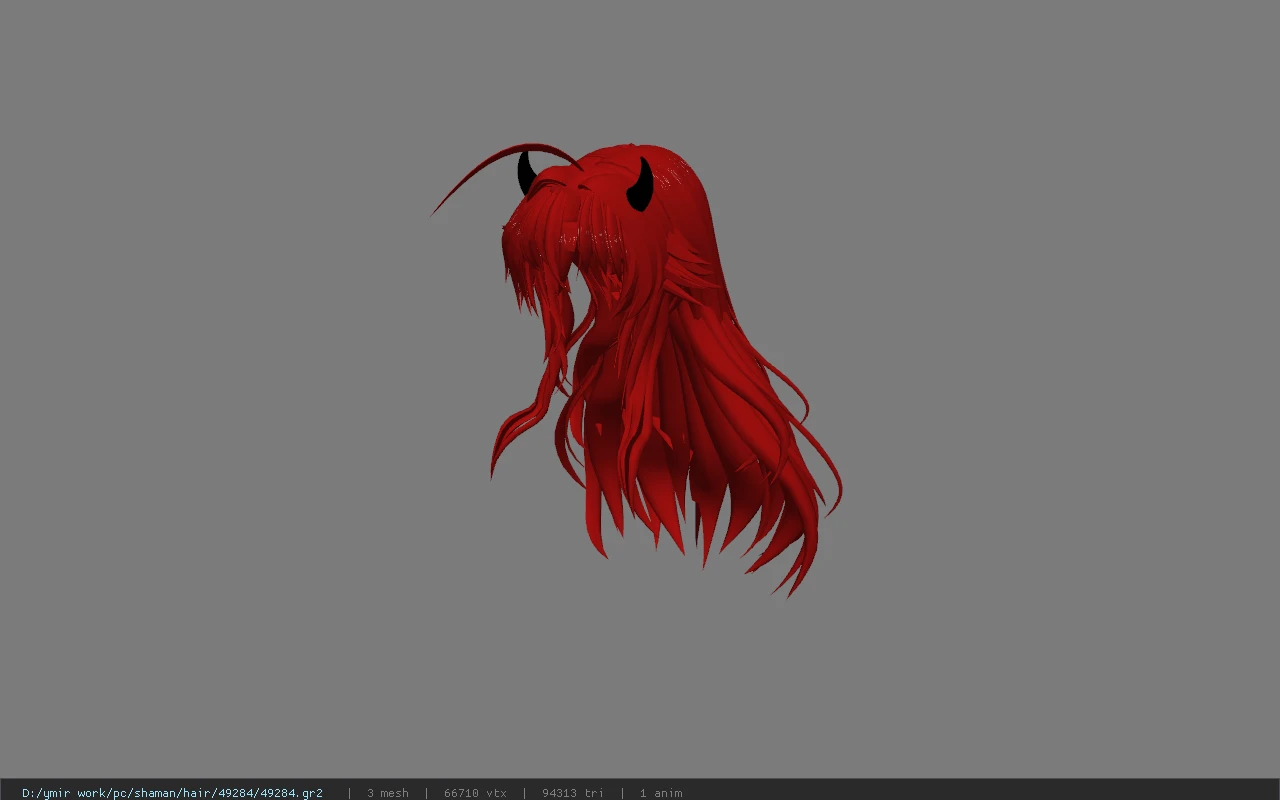Click the right black horn on model
This screenshot has width=1280, height=800.
641,184
